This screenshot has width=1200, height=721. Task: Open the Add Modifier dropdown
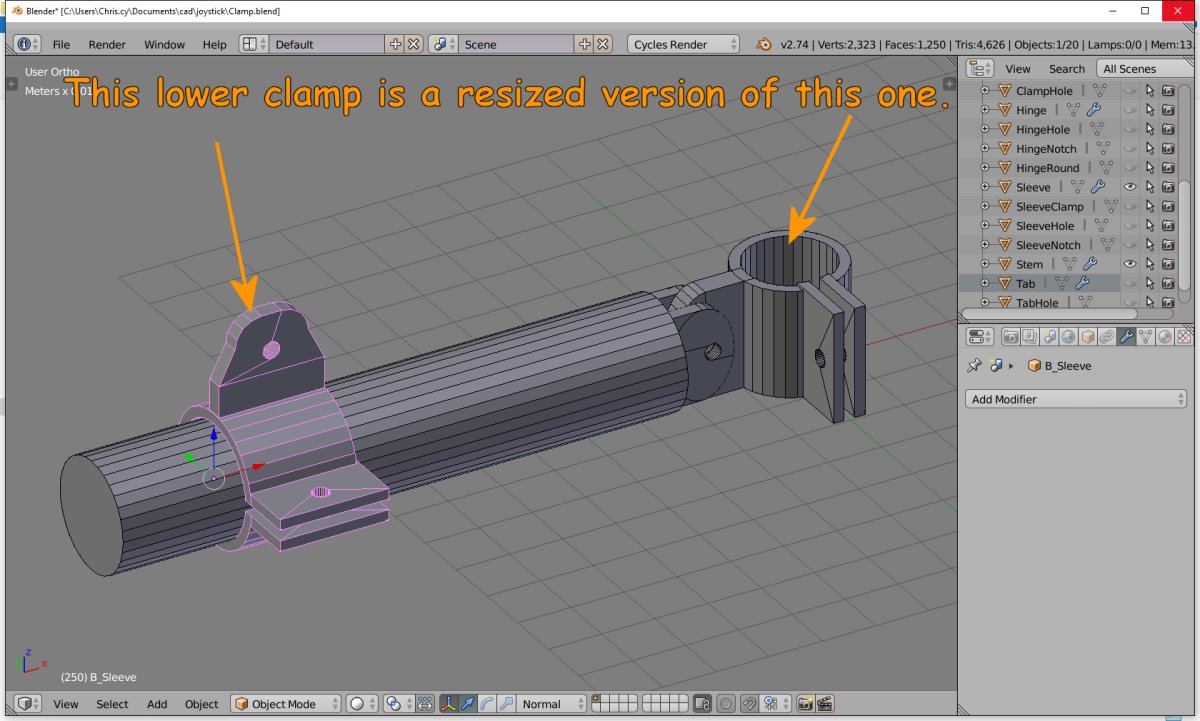click(x=1076, y=399)
